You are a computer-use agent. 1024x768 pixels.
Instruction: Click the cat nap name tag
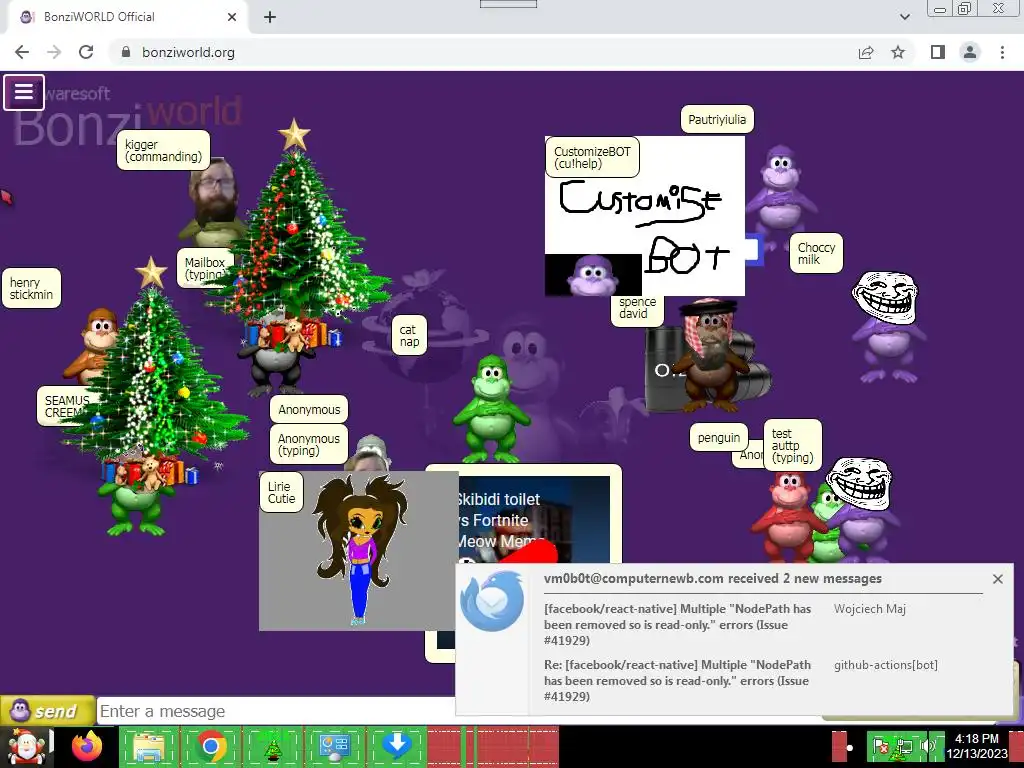point(409,336)
